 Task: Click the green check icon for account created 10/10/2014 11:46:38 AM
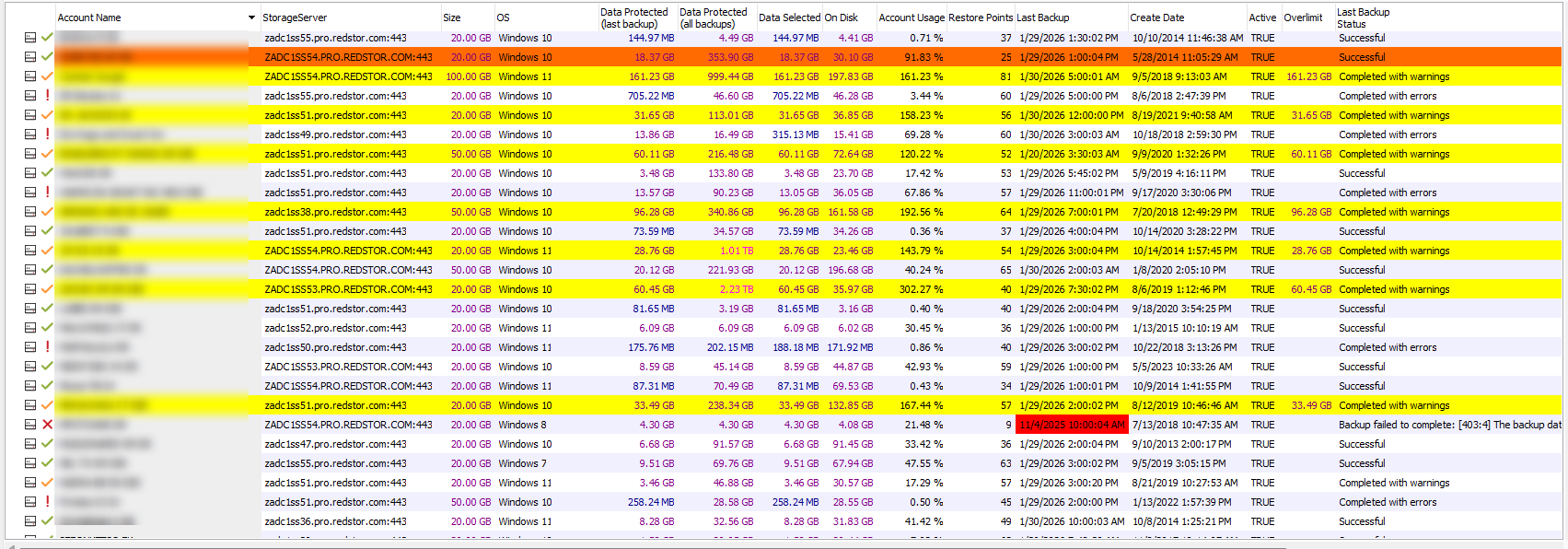click(x=47, y=38)
